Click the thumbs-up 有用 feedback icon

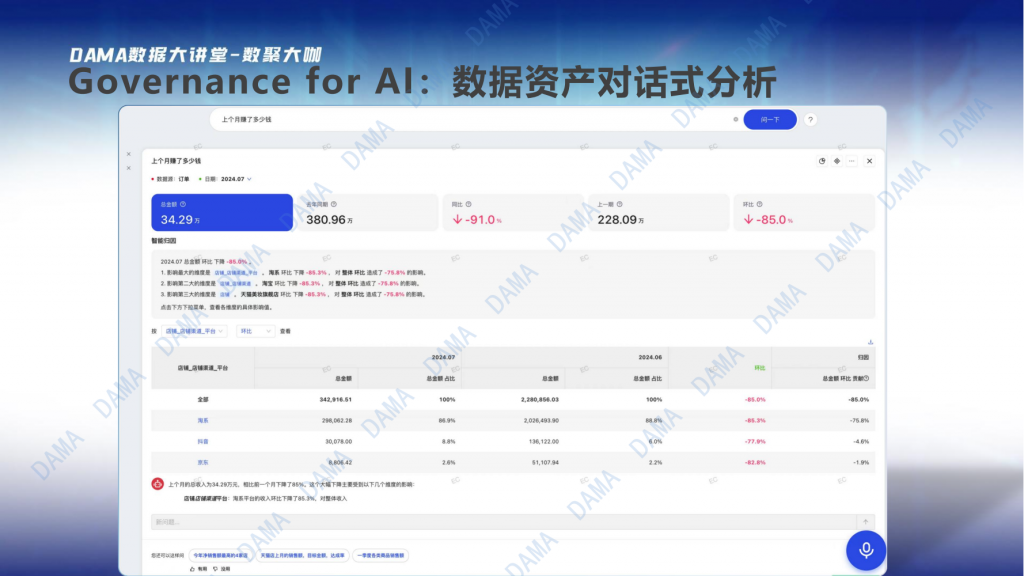pos(192,569)
